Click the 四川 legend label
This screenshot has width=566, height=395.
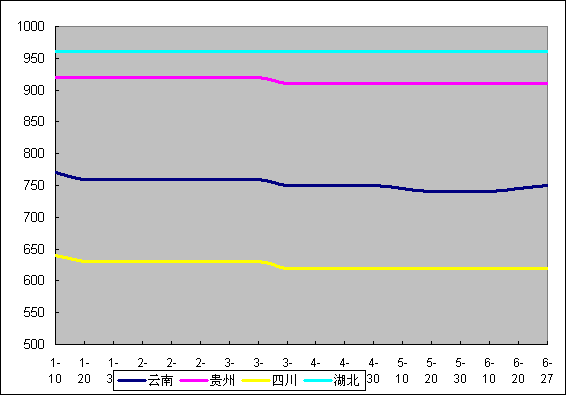(x=284, y=380)
